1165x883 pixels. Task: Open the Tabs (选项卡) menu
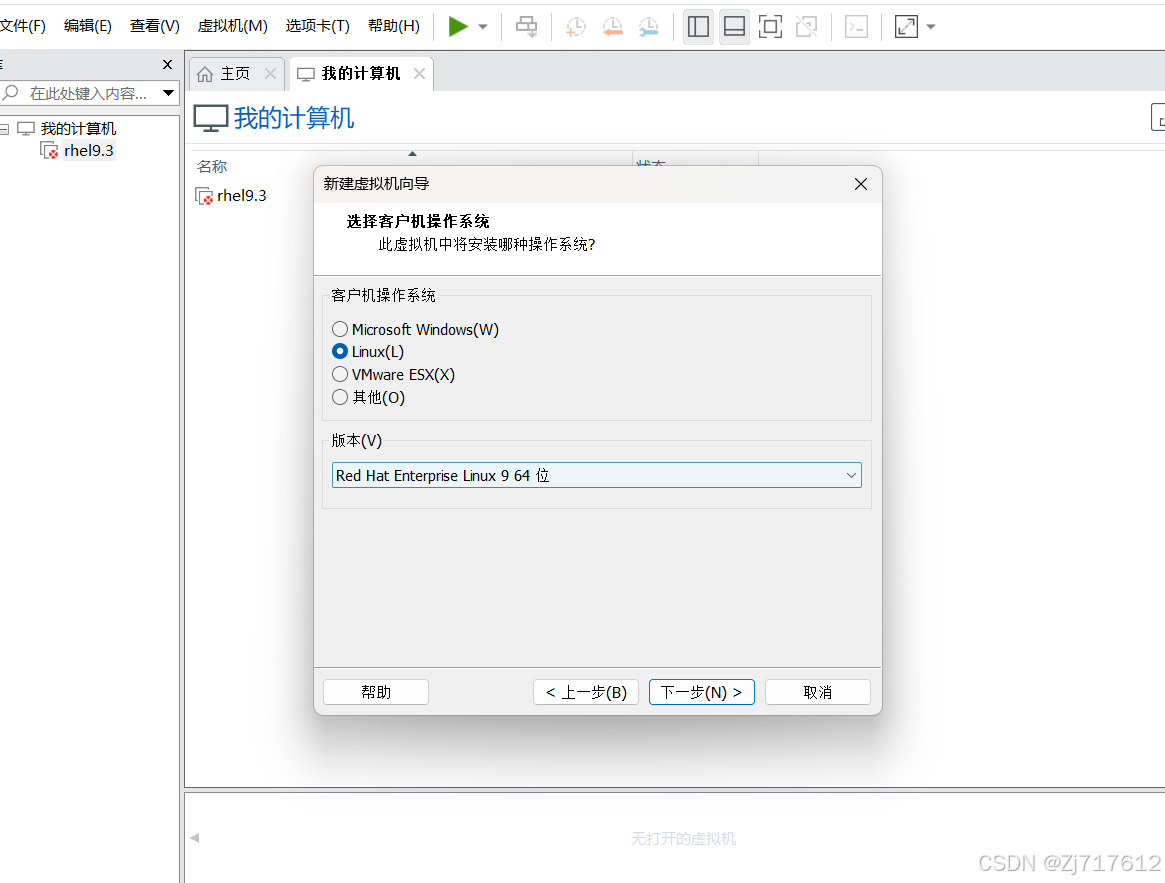pos(317,26)
